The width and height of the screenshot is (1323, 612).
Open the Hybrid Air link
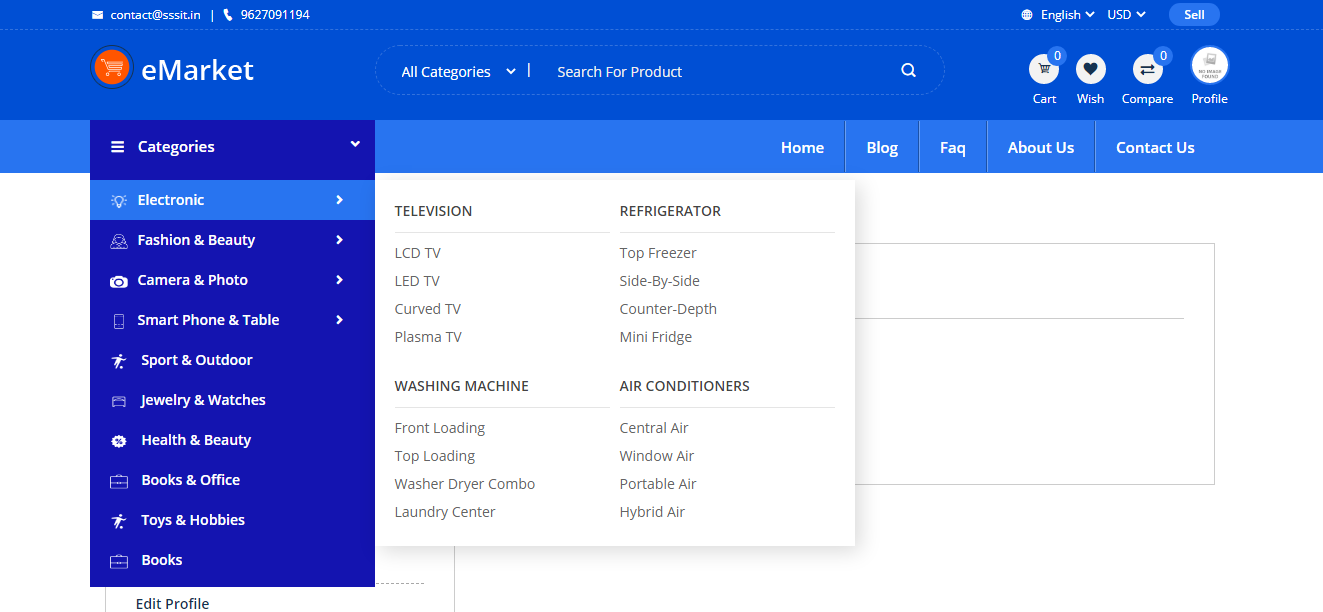point(652,512)
